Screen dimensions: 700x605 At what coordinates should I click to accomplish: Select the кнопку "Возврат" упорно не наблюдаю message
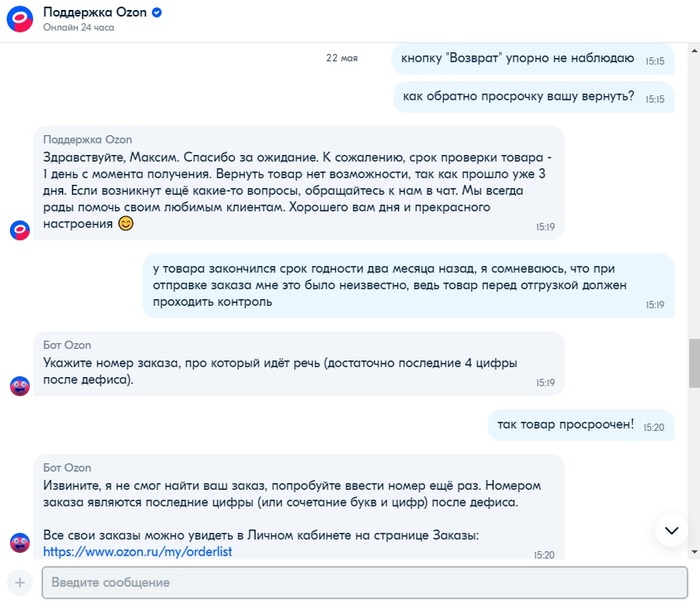point(517,59)
